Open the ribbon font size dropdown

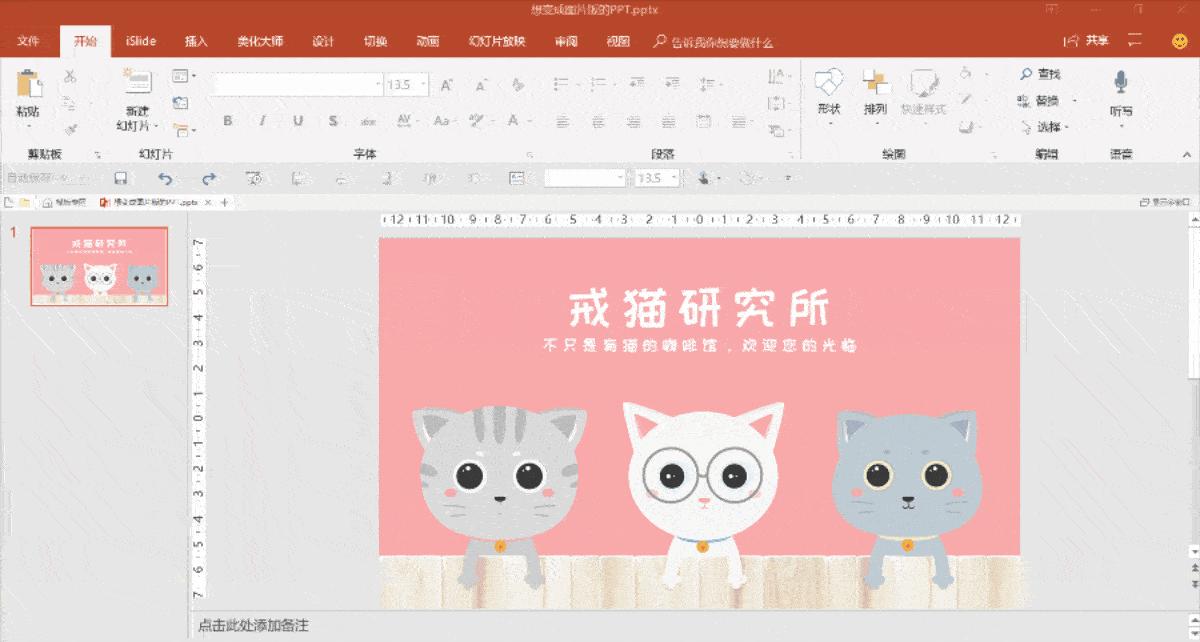pyautogui.click(x=424, y=85)
